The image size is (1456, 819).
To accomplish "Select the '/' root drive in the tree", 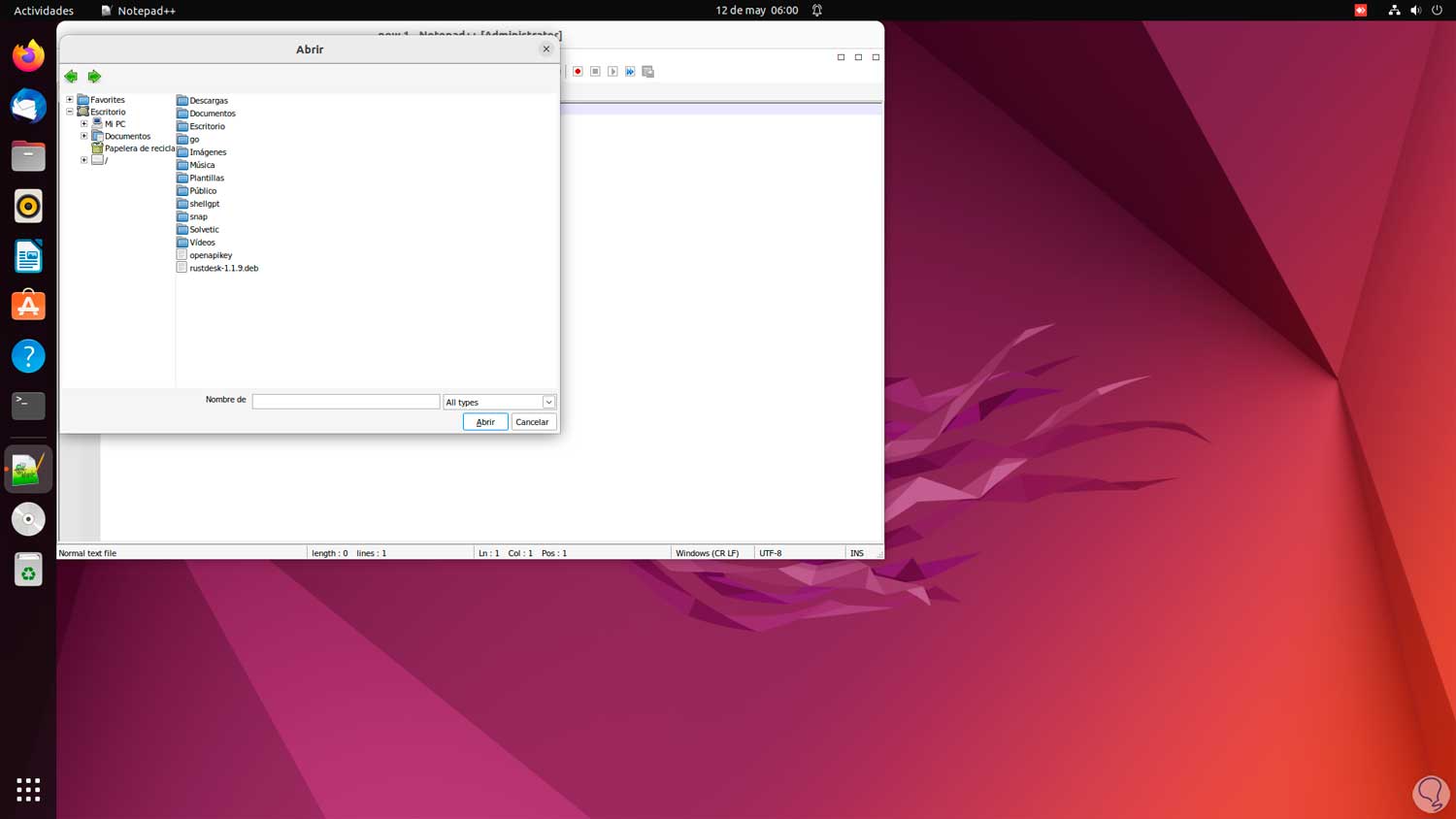I will 106,160.
